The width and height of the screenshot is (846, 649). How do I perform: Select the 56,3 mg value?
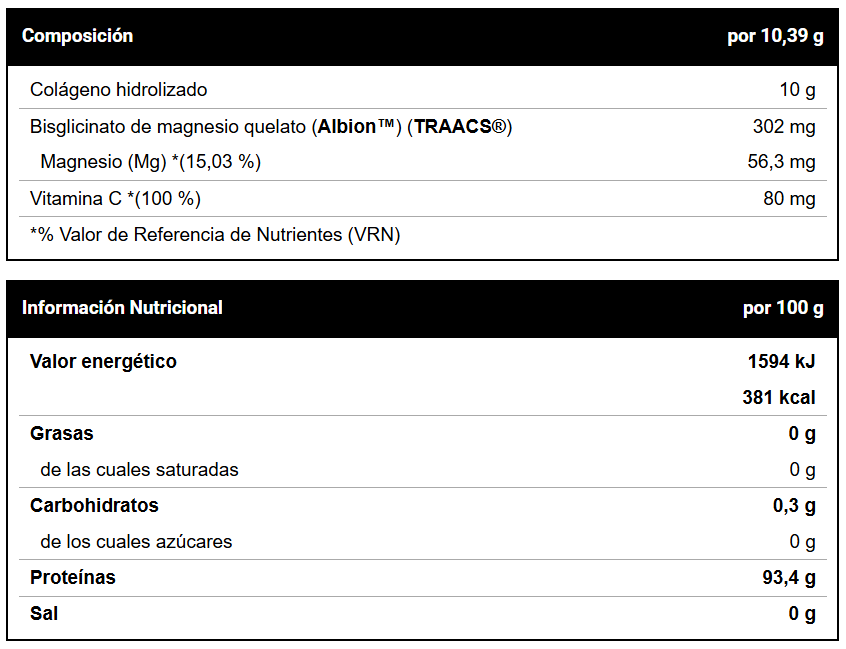click(781, 162)
